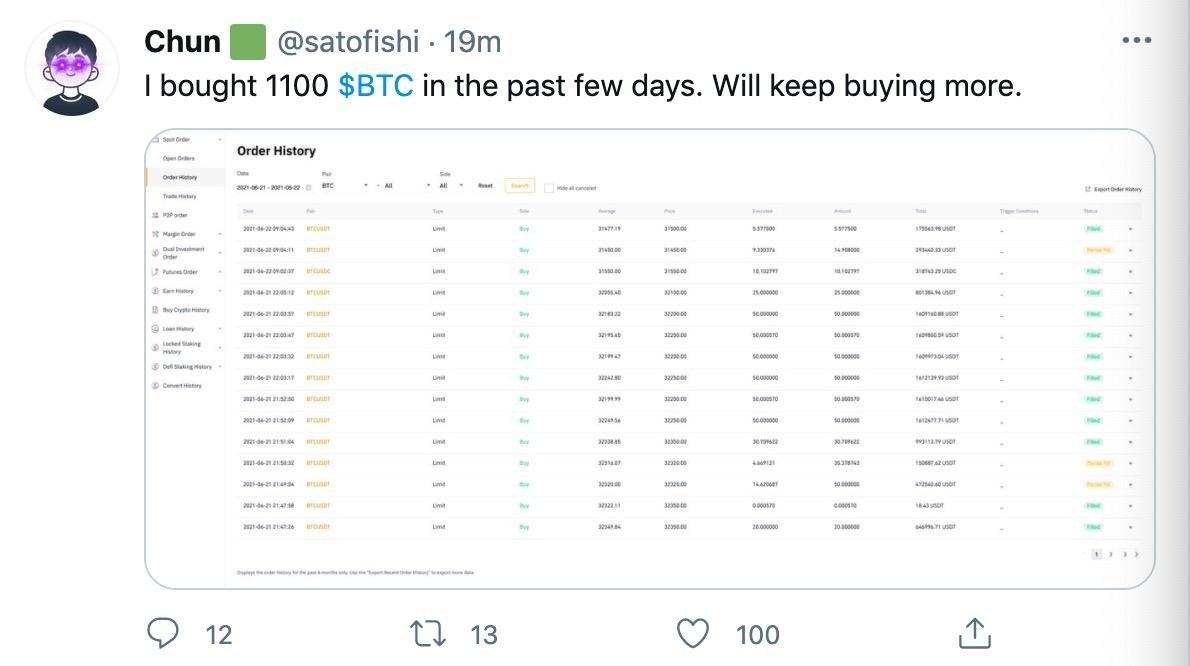Viewport: 1190px width, 666px height.
Task: Select the Spot Order sidebar icon
Action: click(x=155, y=139)
